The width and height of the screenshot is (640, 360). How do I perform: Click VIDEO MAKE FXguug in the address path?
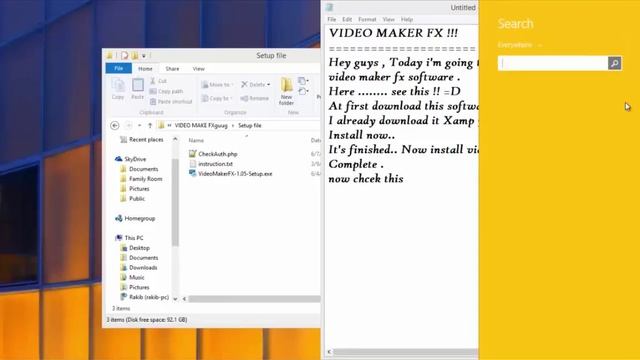click(201, 125)
